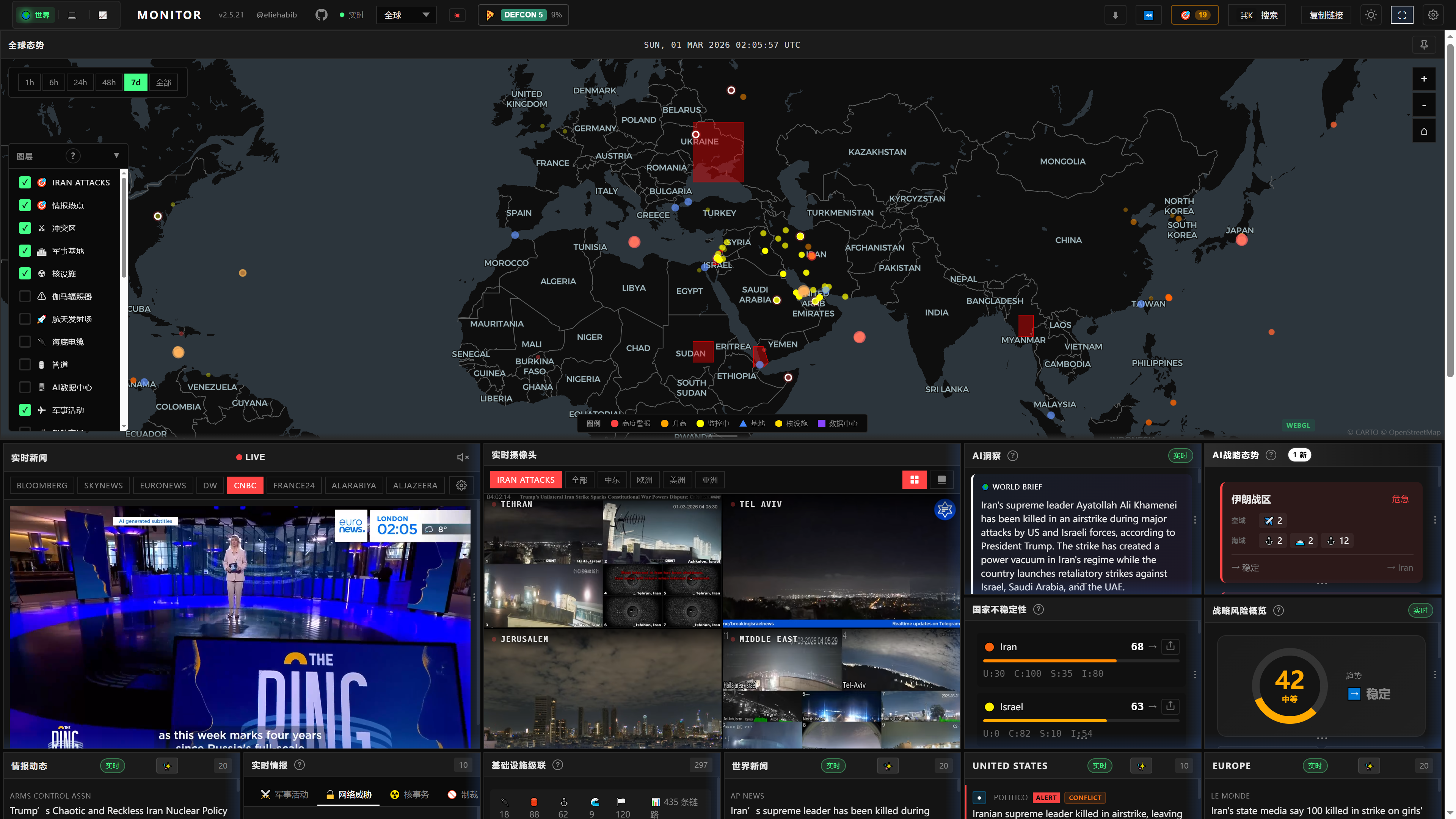The image size is (1456, 819).
Task: Switch webcams to grid view icon
Action: (914, 480)
